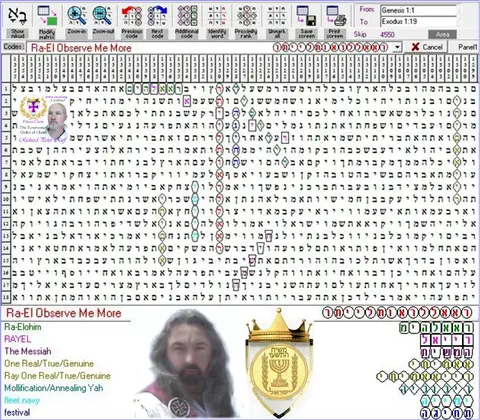Click the Cancel button

pos(426,47)
